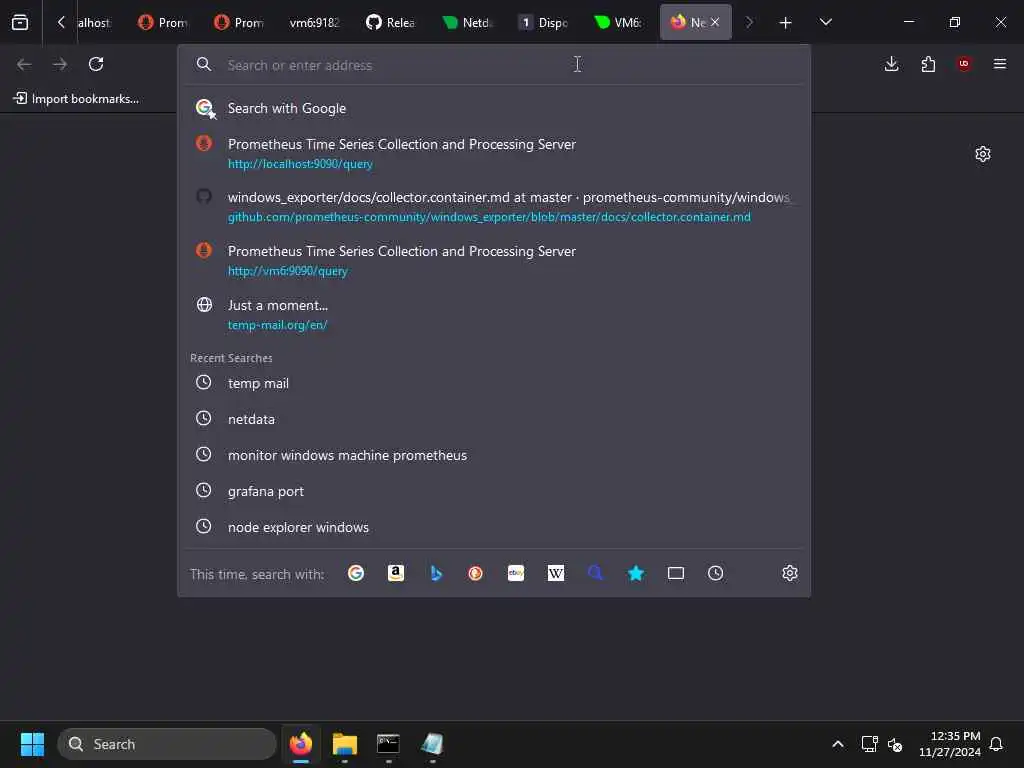Click Import bookmarks in bookmarks toolbar
Viewport: 1024px width, 768px height.
tap(76, 99)
